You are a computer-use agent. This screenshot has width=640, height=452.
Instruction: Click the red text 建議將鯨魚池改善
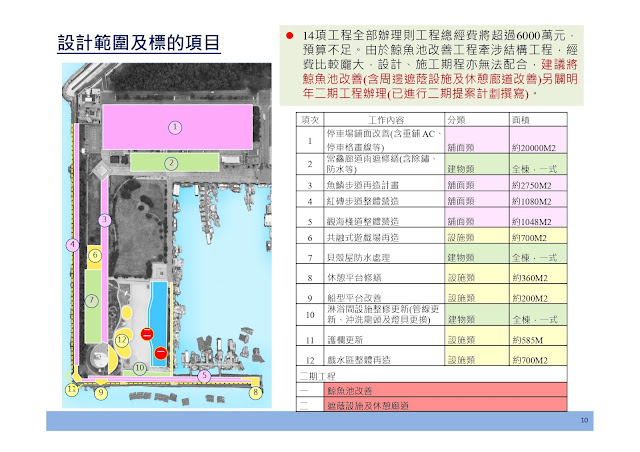coord(440,71)
